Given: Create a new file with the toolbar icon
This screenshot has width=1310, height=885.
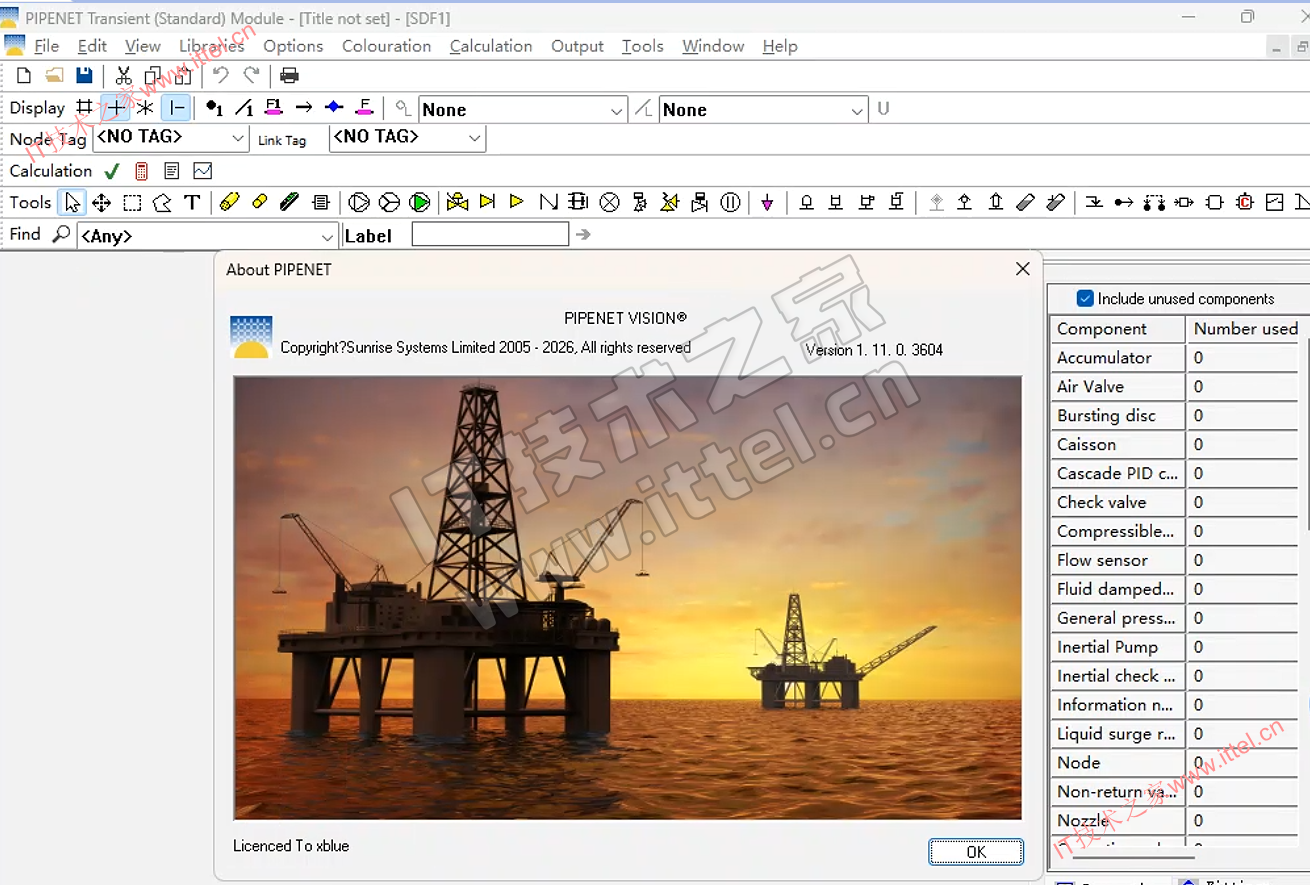Looking at the screenshot, I should pos(24,75).
